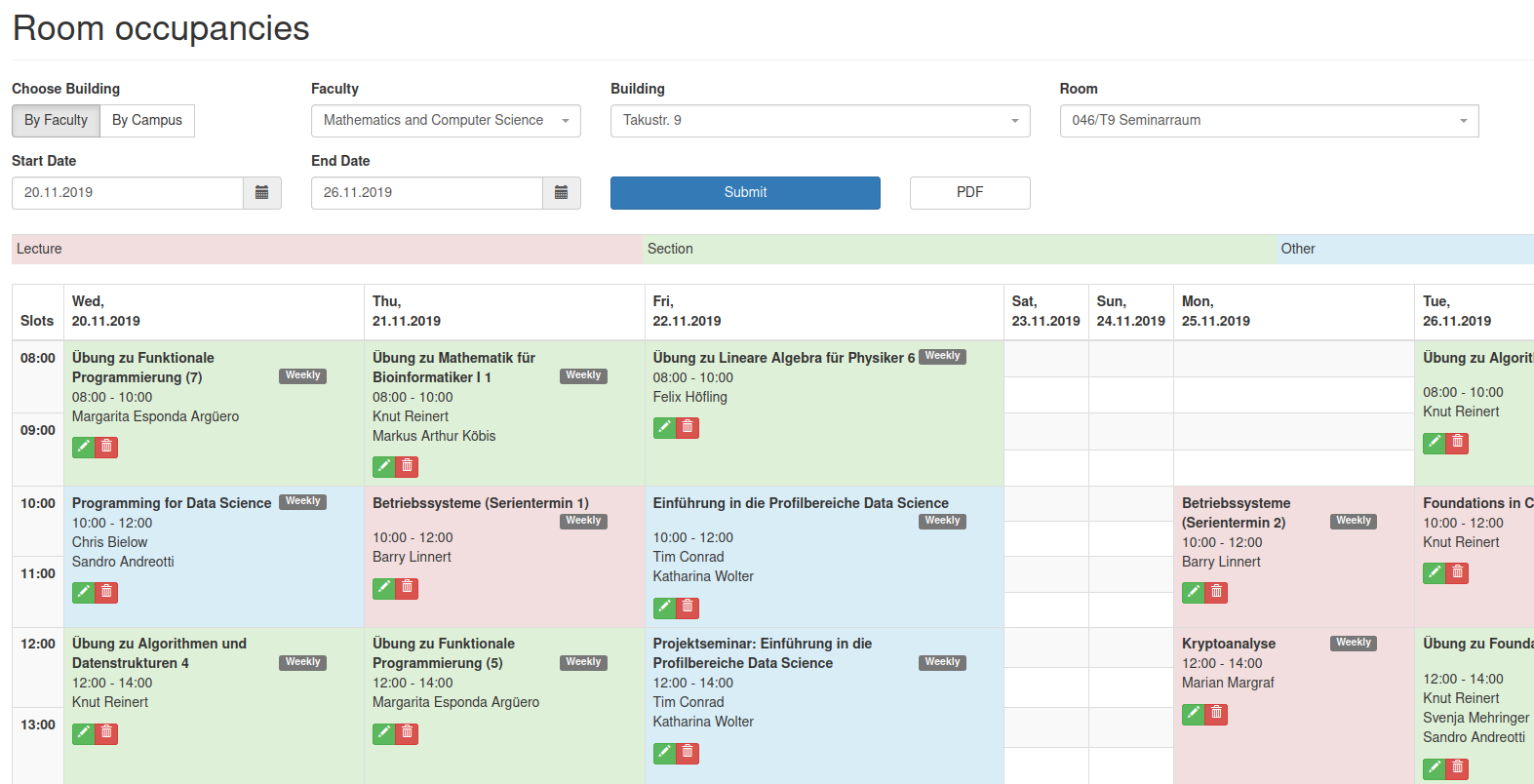Open the End Date calendar picker
The height and width of the screenshot is (784, 1534).
(x=561, y=193)
